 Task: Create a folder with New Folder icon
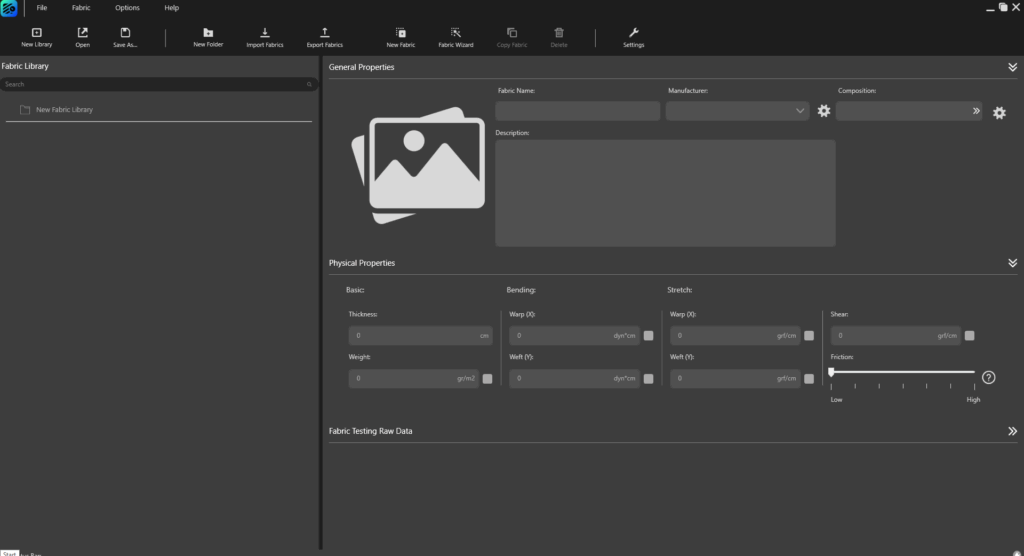[x=208, y=33]
